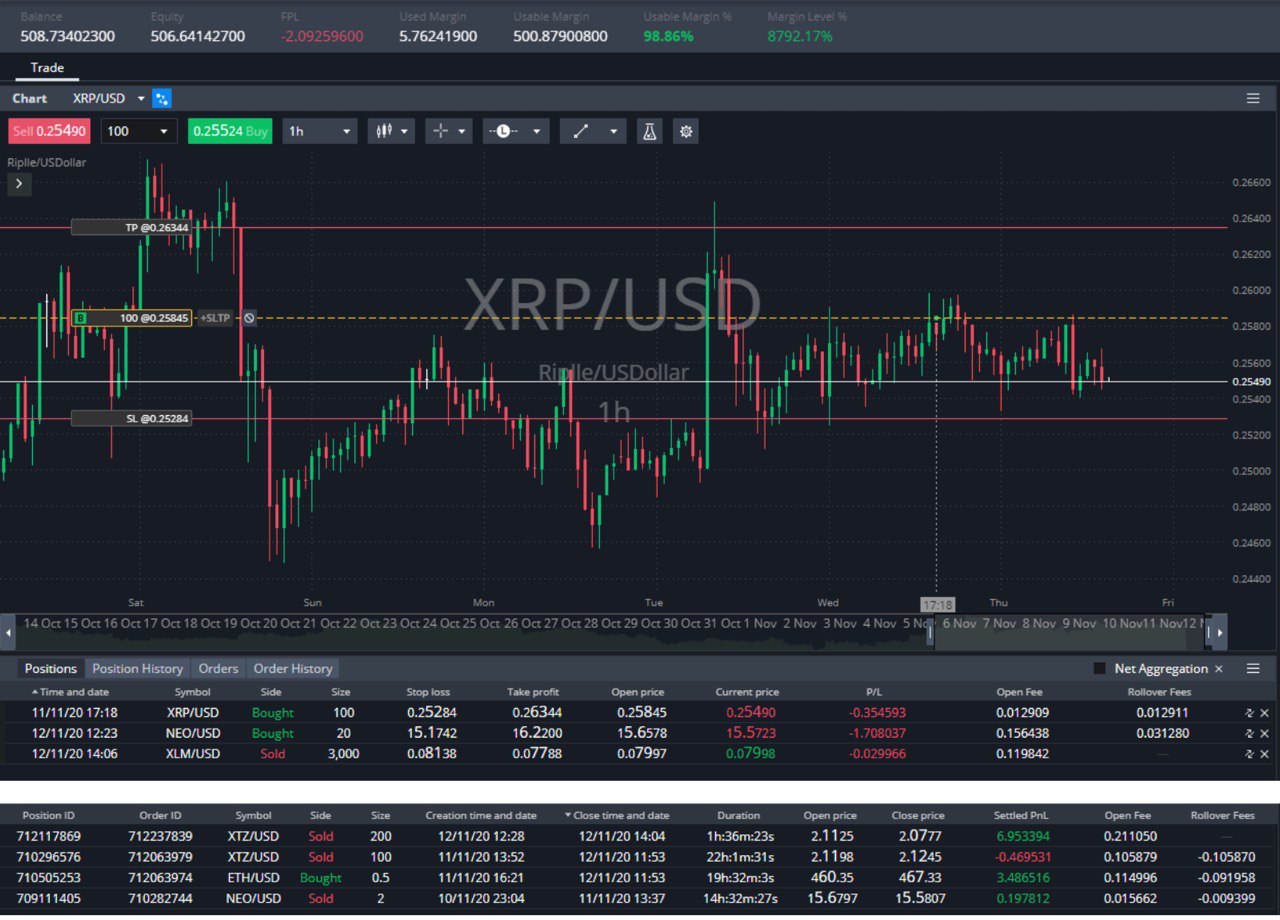Open the clock indicator dropdown
This screenshot has width=1280, height=920.
click(516, 131)
